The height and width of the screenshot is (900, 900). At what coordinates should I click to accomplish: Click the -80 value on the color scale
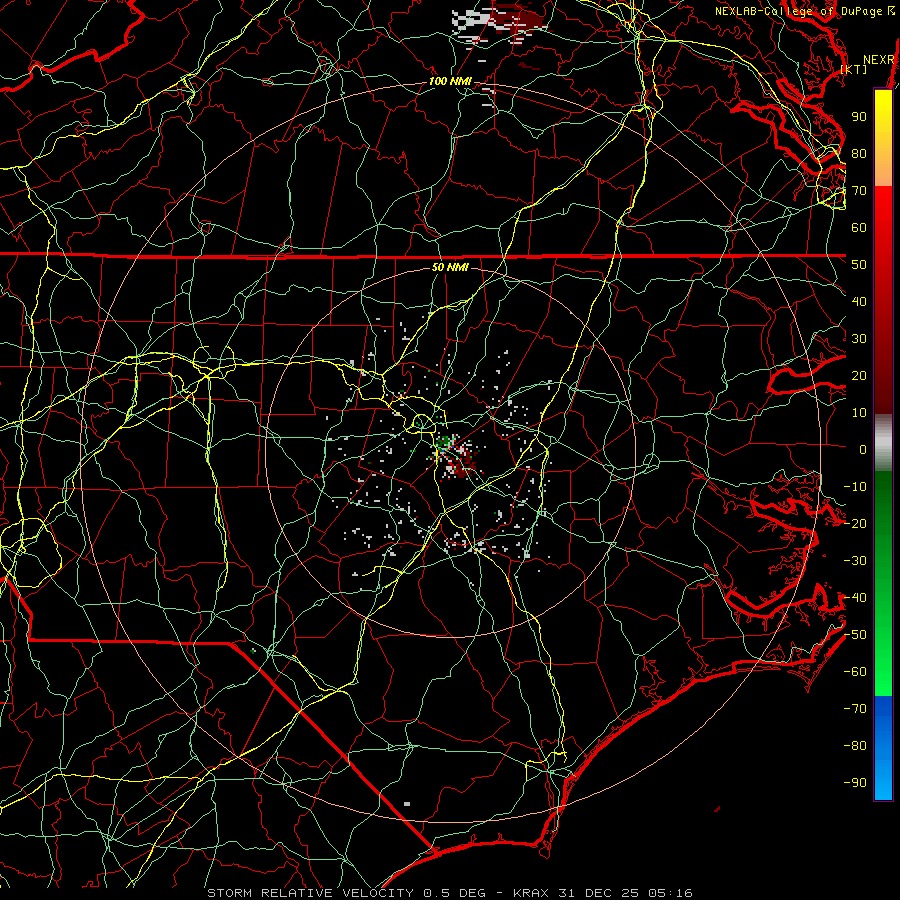click(x=855, y=746)
